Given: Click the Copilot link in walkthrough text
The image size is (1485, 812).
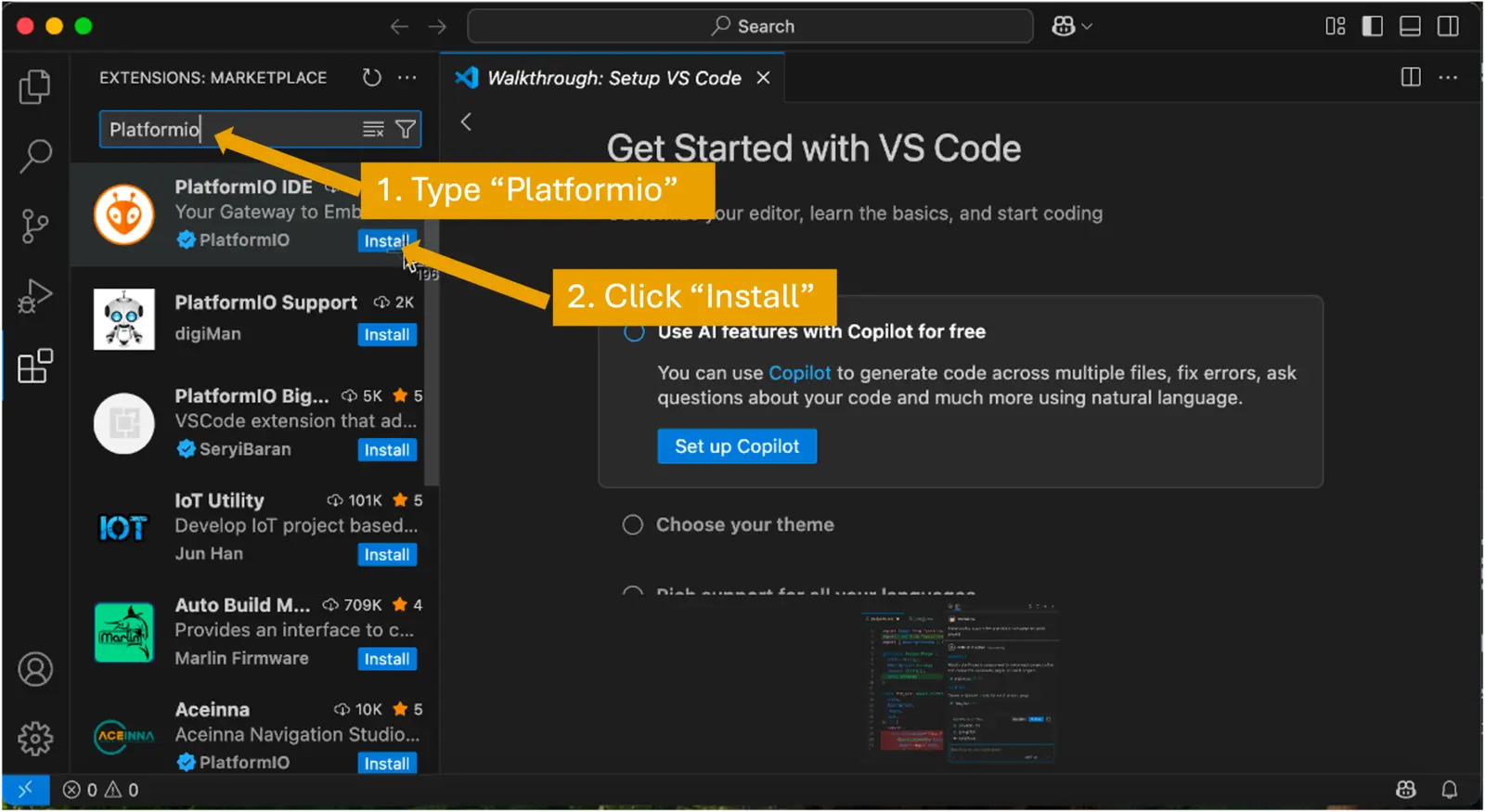Looking at the screenshot, I should coord(800,373).
